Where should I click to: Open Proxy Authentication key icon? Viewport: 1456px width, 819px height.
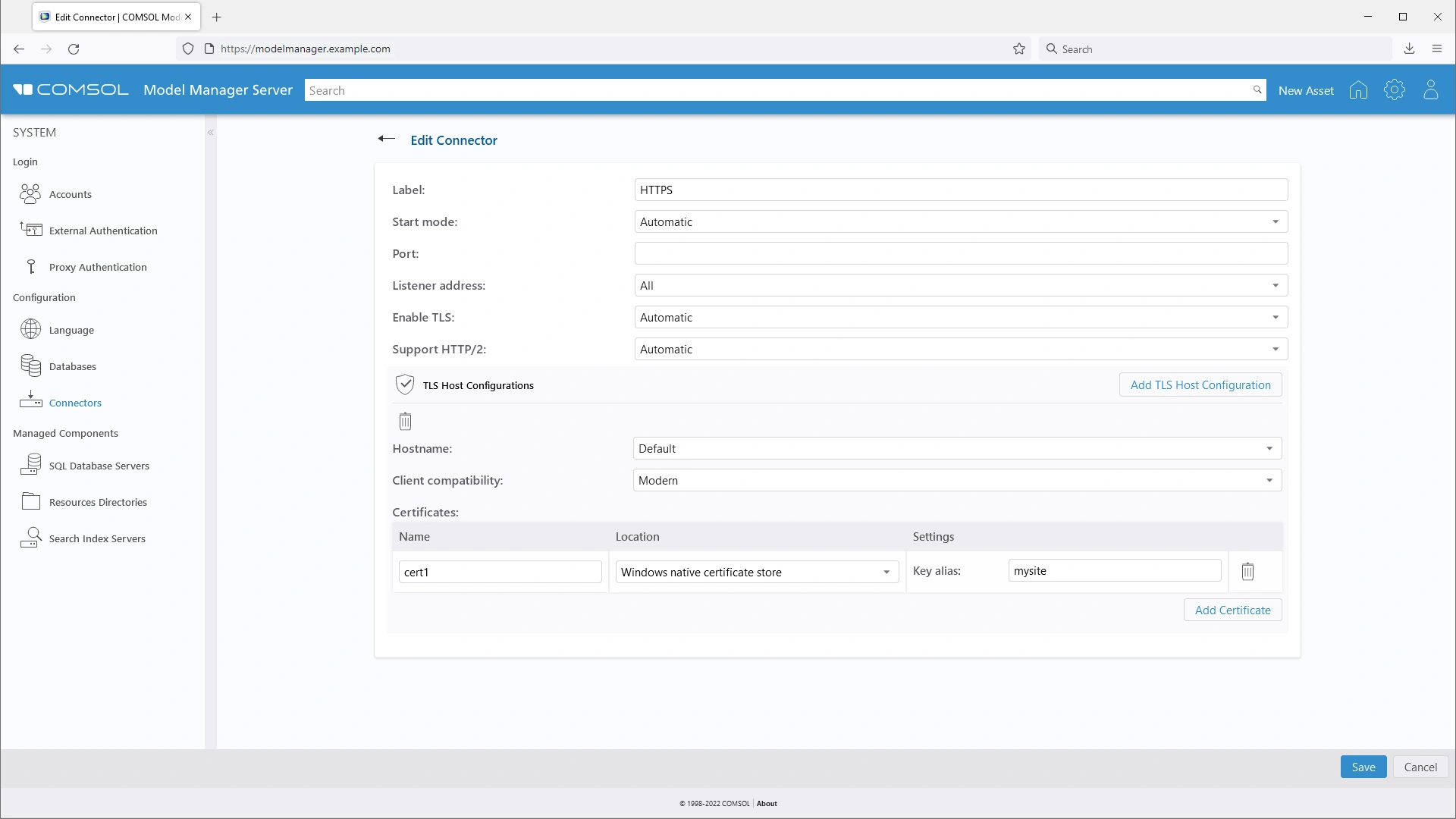(x=30, y=266)
